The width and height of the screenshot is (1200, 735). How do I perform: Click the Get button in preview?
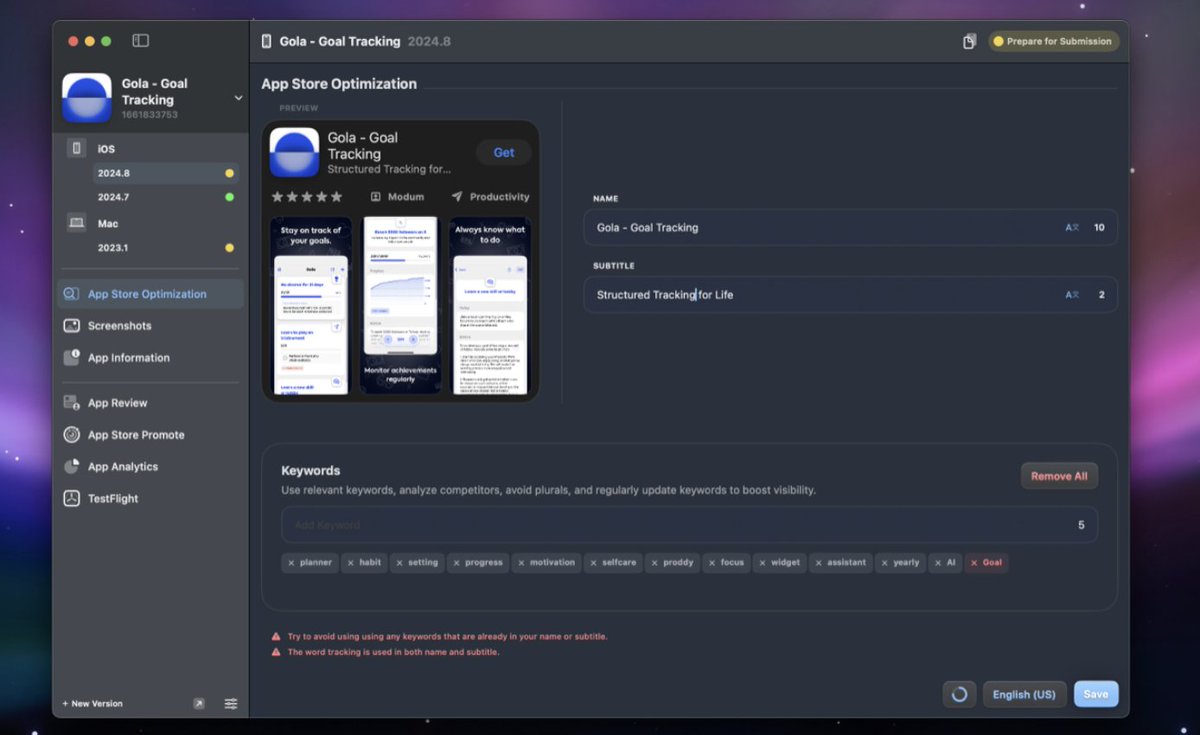(x=504, y=153)
